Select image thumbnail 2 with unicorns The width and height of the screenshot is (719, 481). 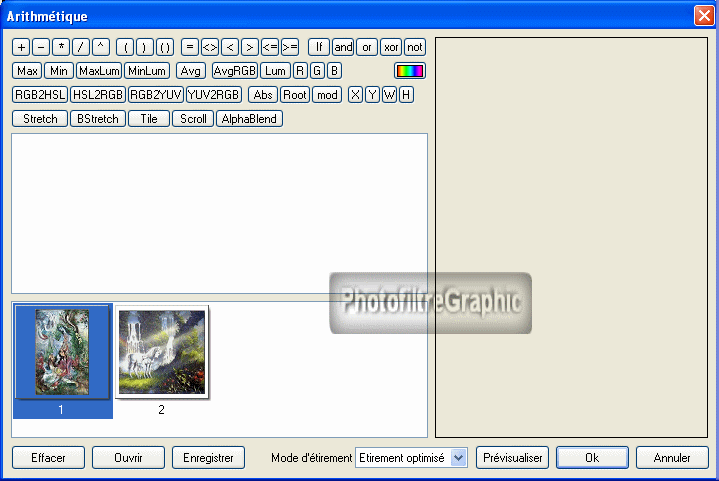click(161, 352)
